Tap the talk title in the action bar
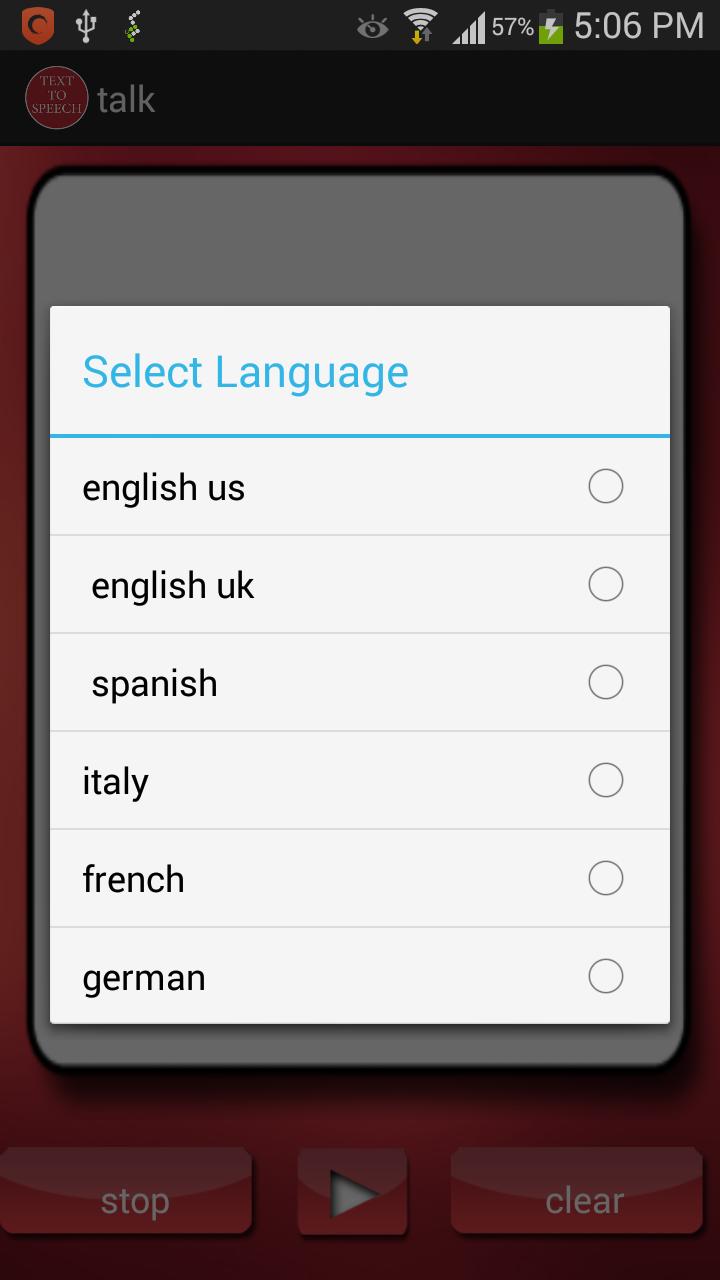 click(x=128, y=97)
